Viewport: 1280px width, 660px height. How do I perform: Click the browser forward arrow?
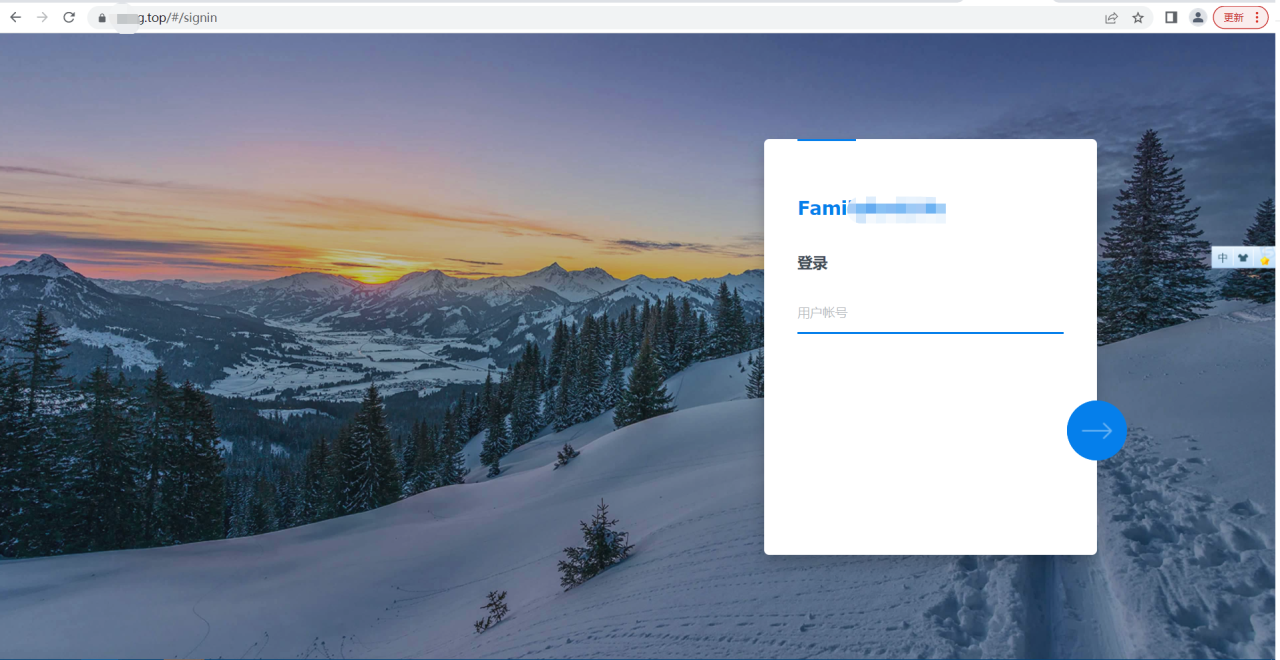[42, 18]
